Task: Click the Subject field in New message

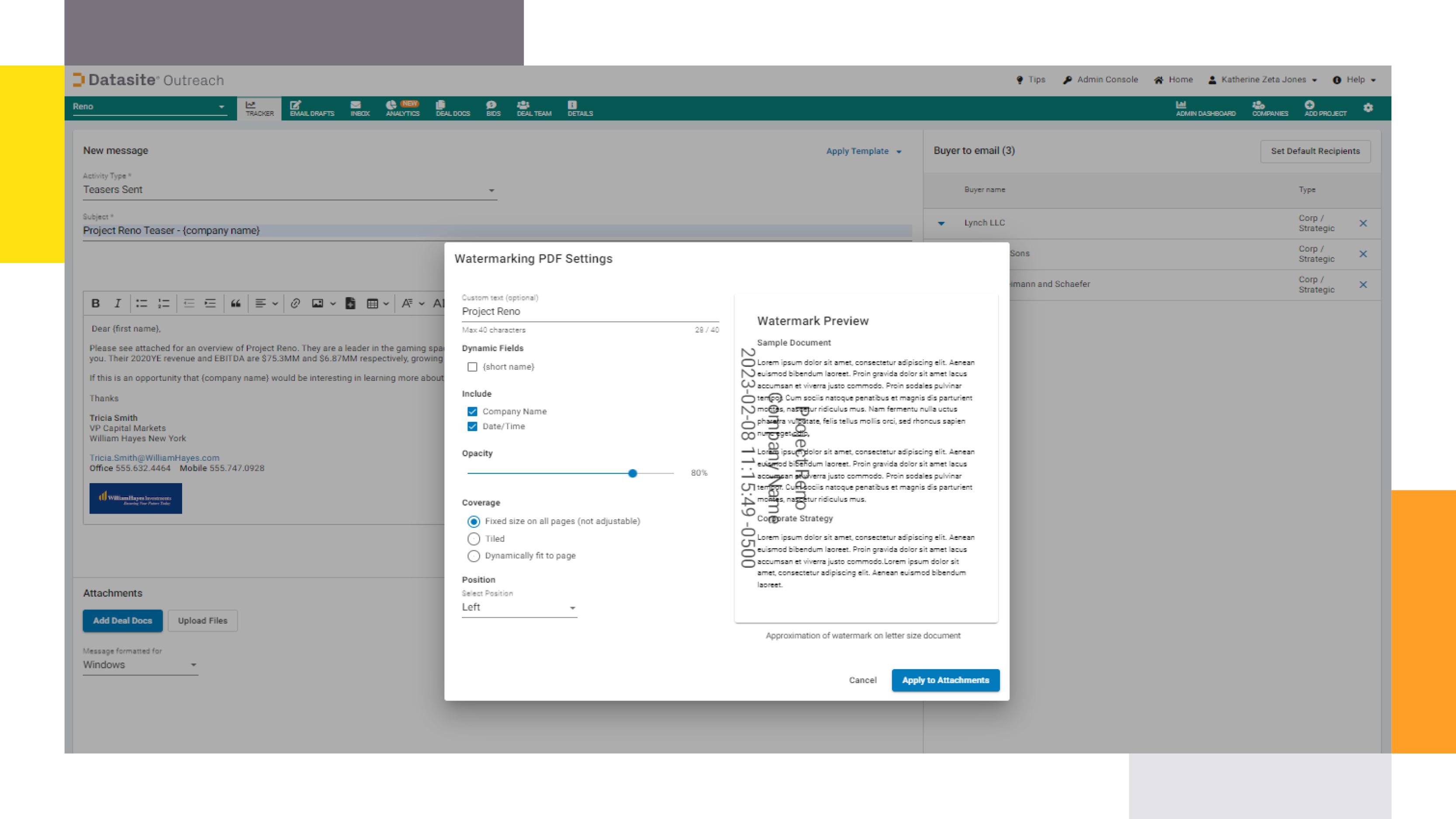Action: point(498,231)
